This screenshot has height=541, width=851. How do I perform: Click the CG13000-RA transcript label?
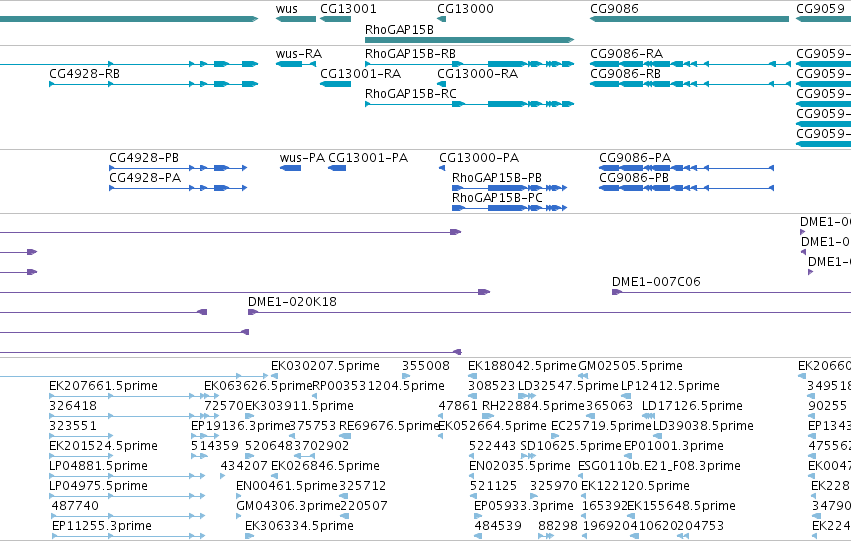pos(478,74)
